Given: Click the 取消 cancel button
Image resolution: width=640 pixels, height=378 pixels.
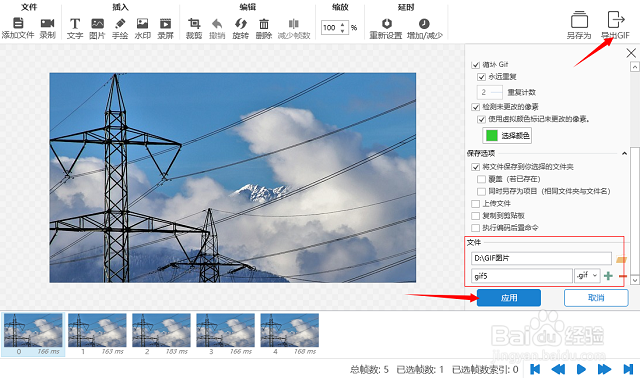Looking at the screenshot, I should [x=596, y=298].
